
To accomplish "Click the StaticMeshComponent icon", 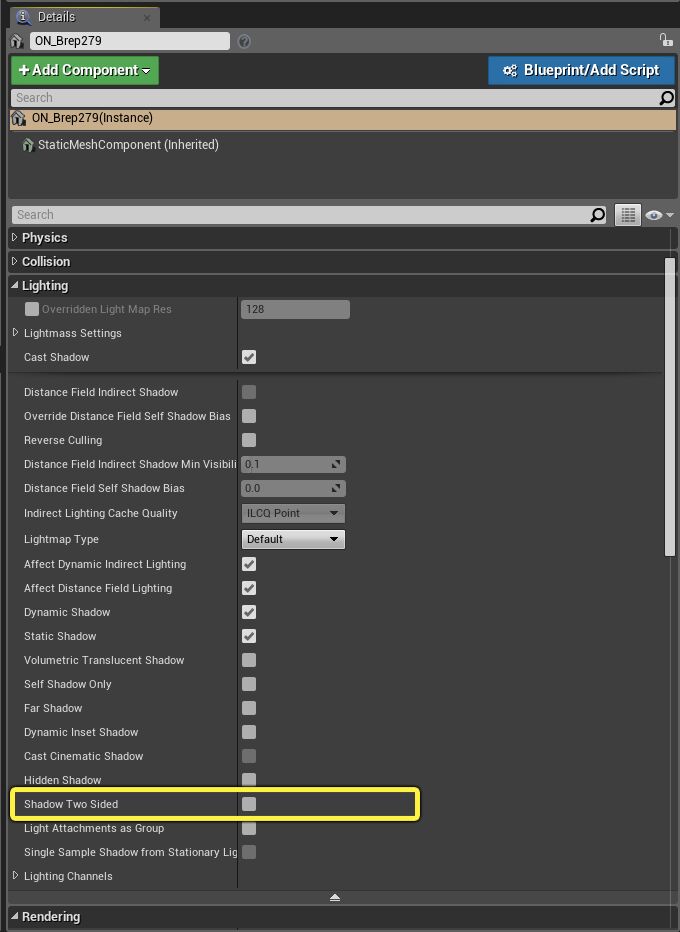I will (x=27, y=145).
